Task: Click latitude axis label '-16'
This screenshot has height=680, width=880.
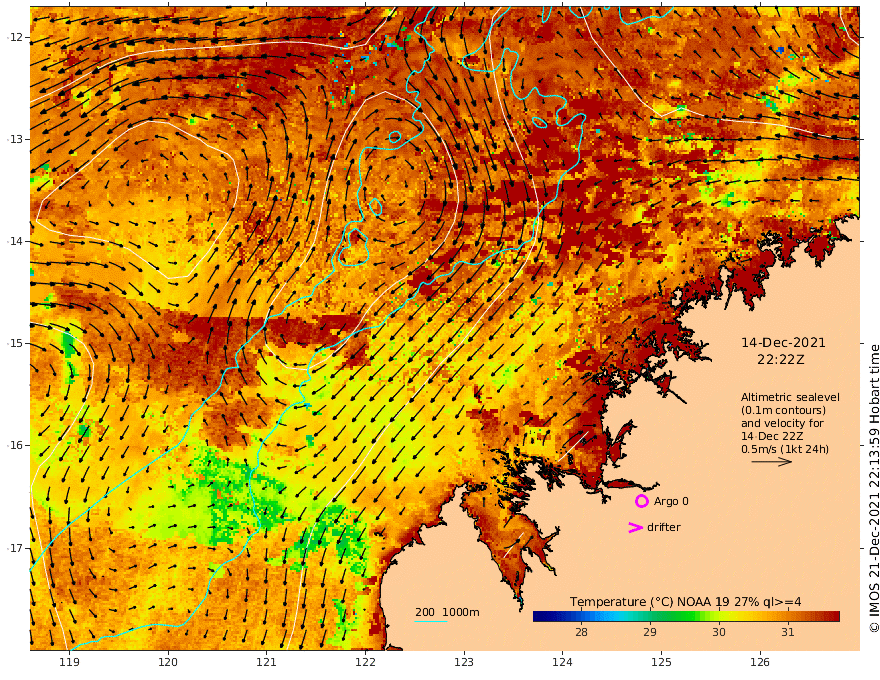Action: click(15, 445)
